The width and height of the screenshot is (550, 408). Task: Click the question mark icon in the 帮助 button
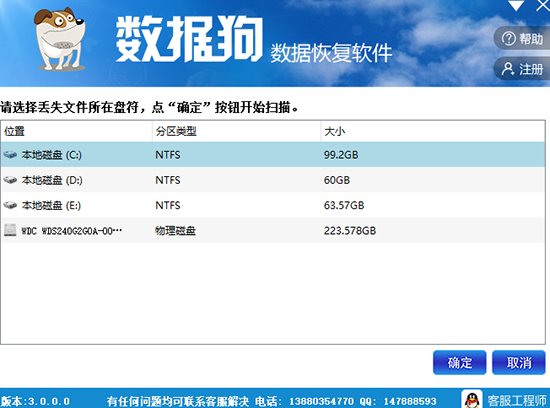pos(509,39)
